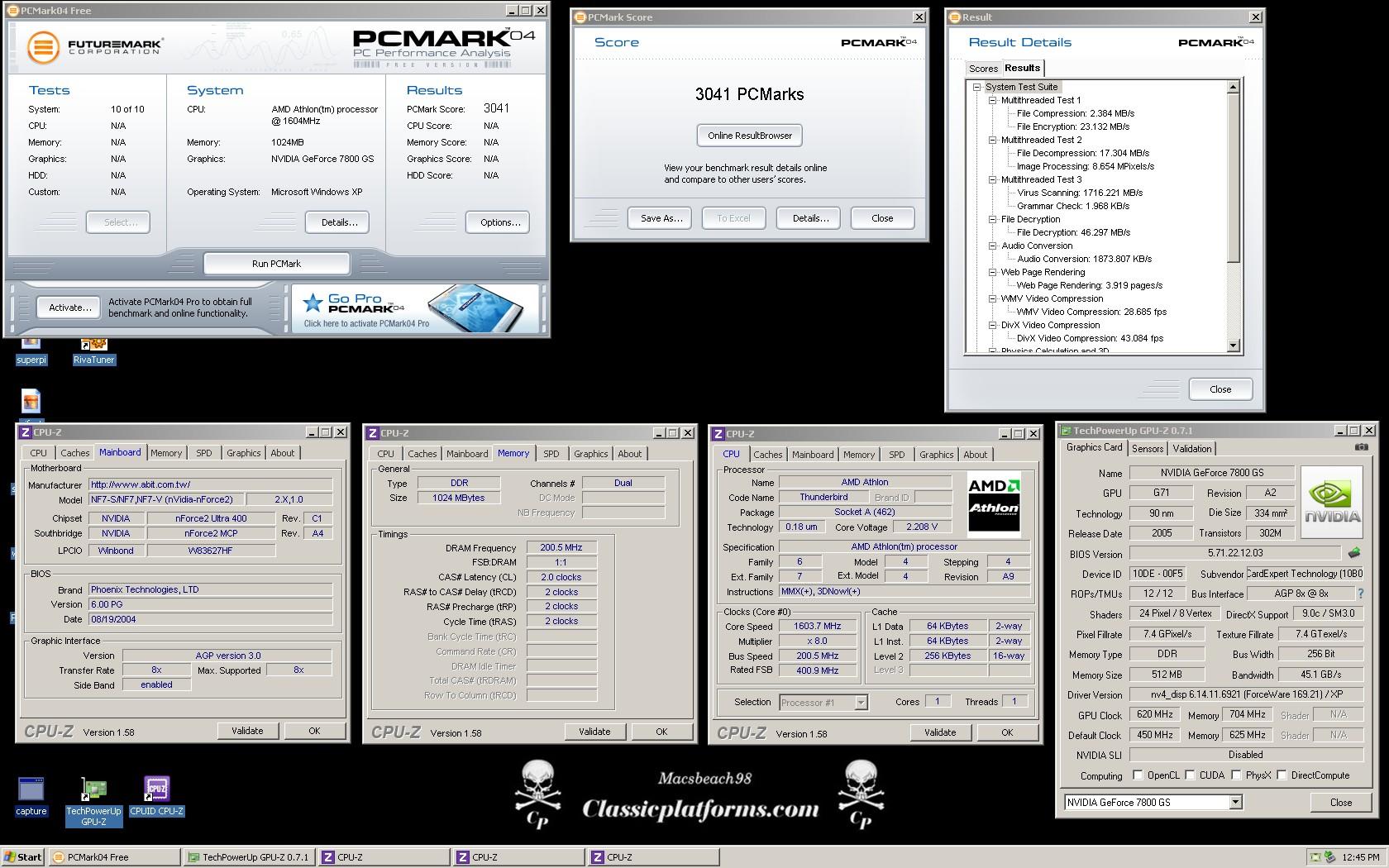This screenshot has width=1389, height=868.
Task: Click the Go Pro PCMark04 banner
Action: [415, 308]
